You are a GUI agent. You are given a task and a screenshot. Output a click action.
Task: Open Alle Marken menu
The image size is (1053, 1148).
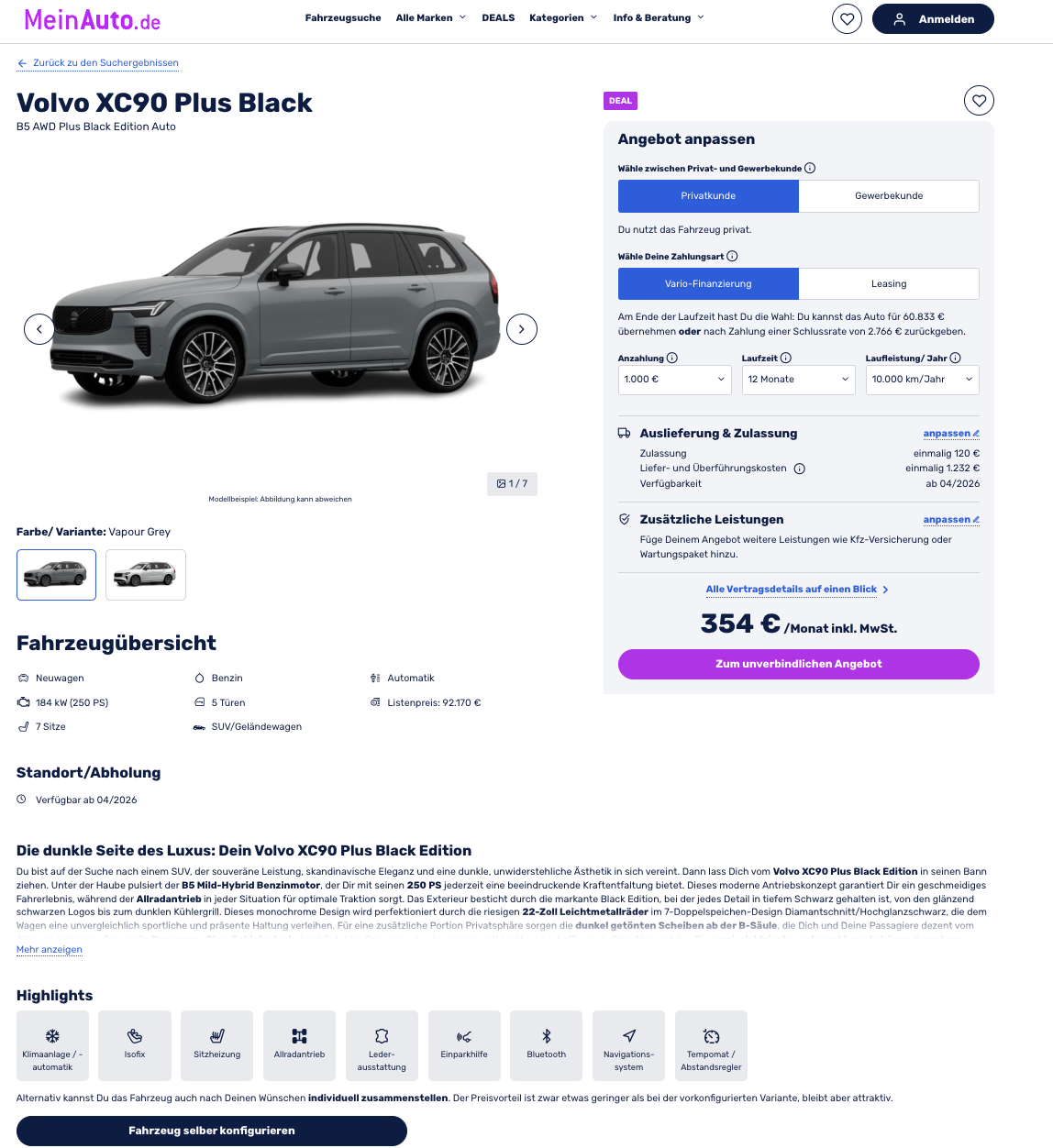tap(431, 18)
